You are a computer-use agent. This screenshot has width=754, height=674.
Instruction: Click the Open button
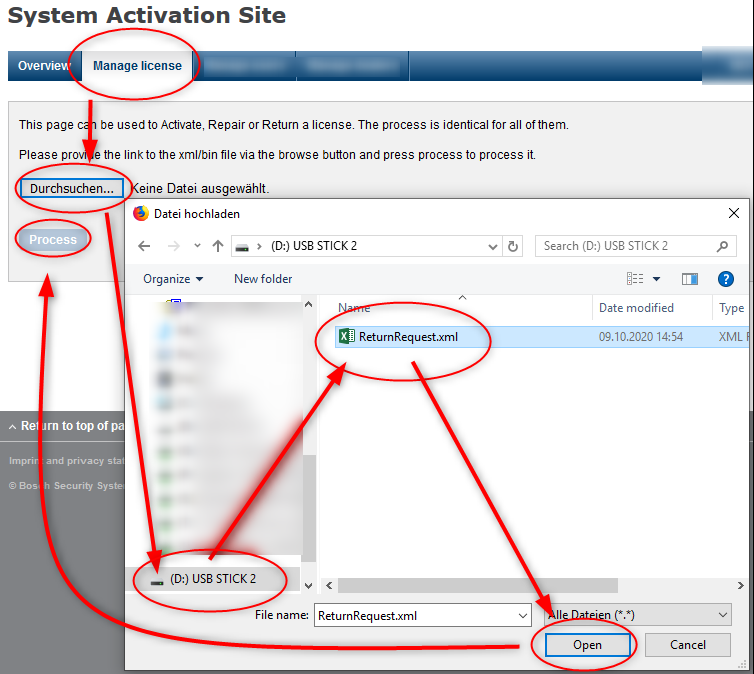587,645
